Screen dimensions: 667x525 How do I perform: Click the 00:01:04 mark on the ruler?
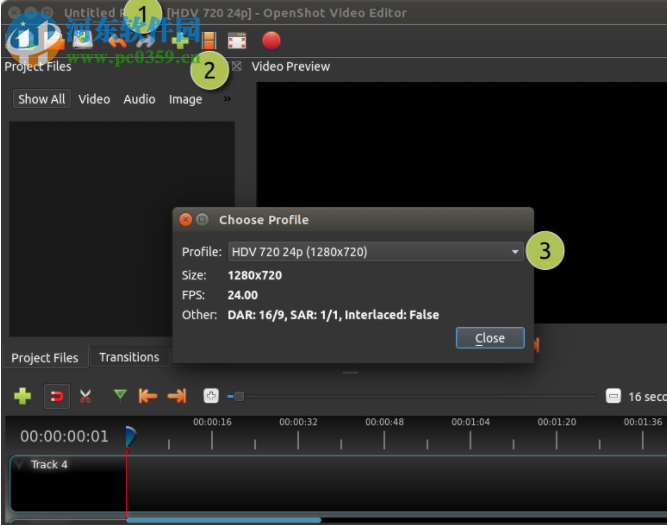point(470,422)
